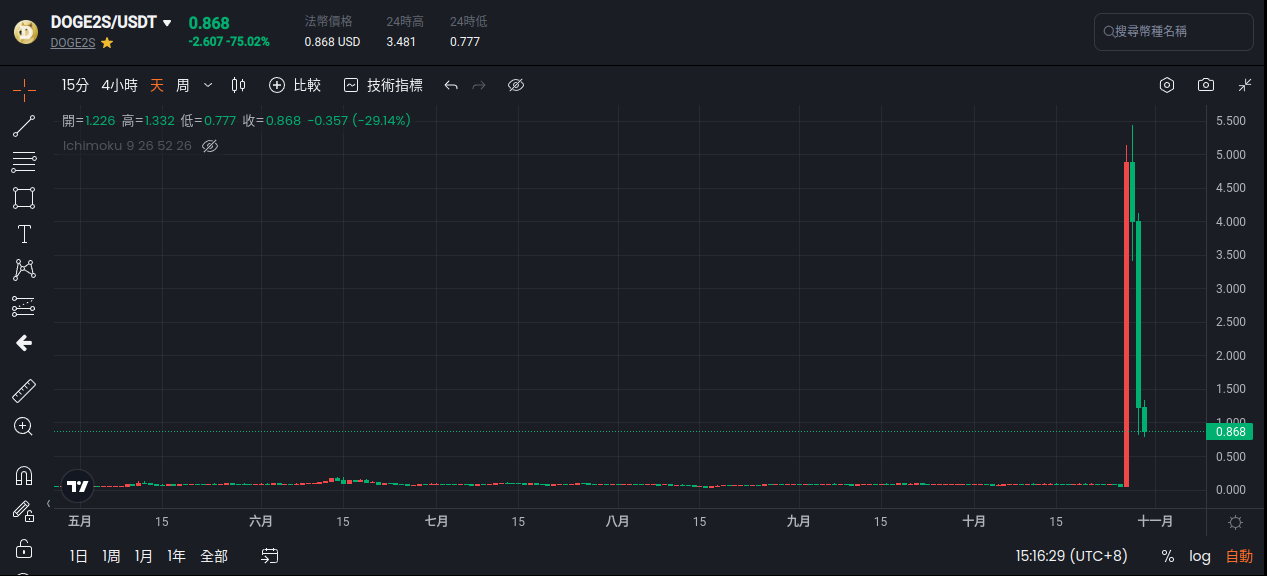Open the XABCD pattern tool

coord(24,270)
